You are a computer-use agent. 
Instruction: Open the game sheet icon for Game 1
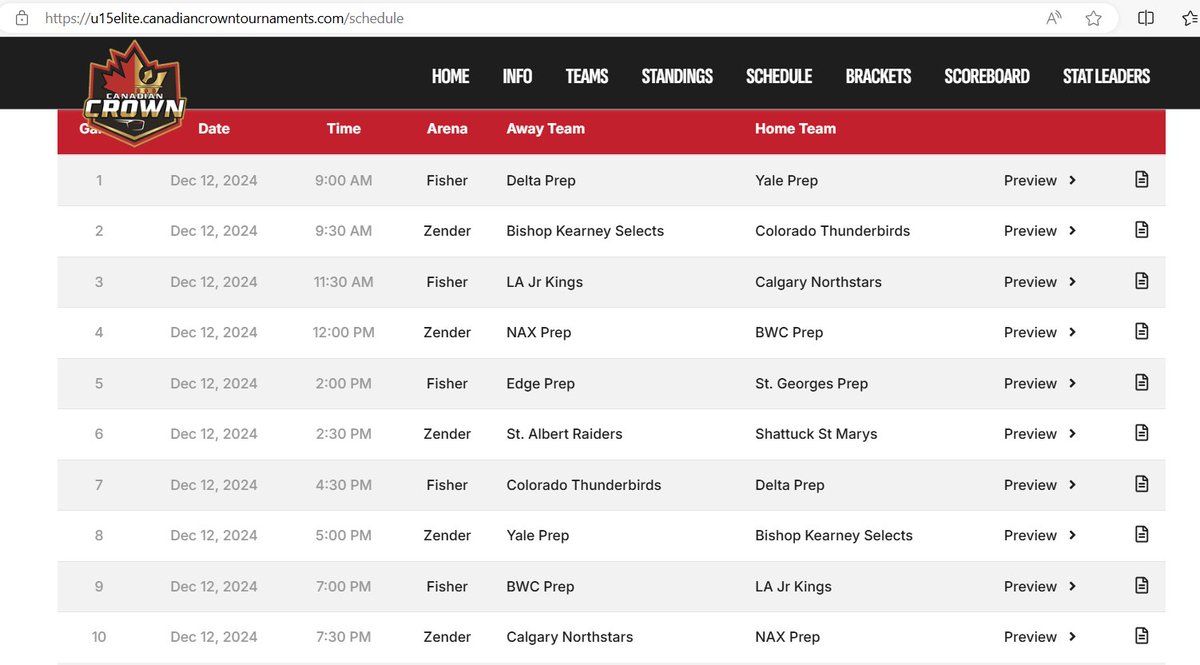1141,180
